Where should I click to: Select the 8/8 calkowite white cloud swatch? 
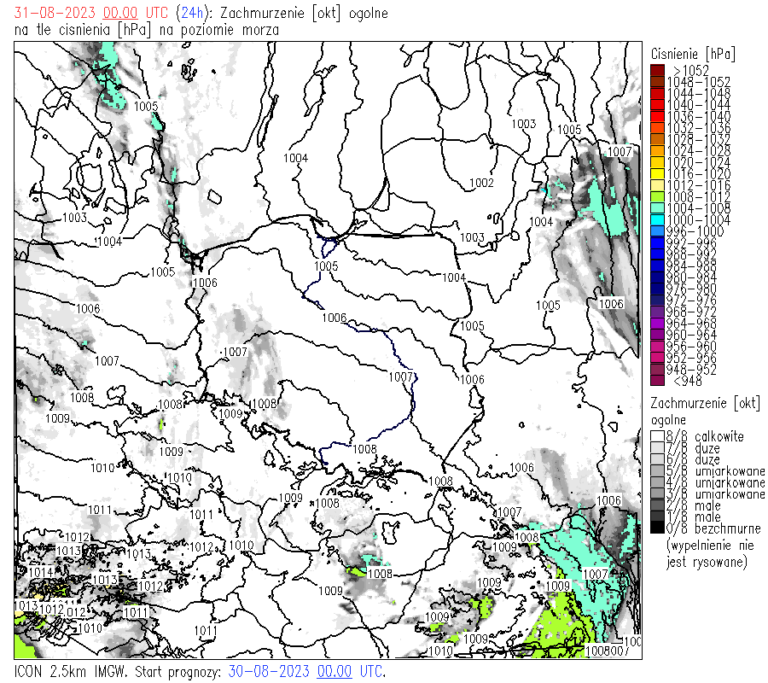tap(657, 436)
